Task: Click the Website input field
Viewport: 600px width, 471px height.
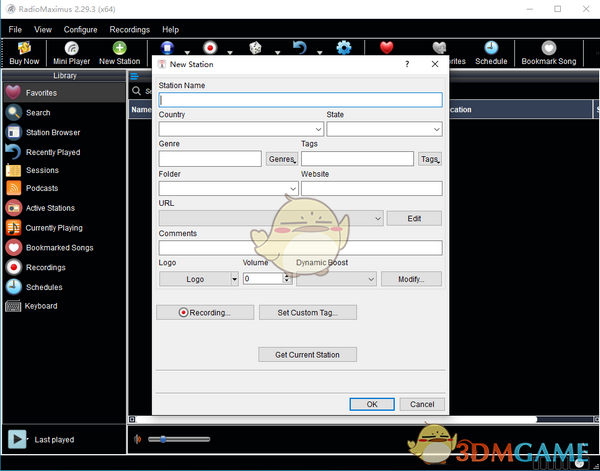Action: [372, 189]
